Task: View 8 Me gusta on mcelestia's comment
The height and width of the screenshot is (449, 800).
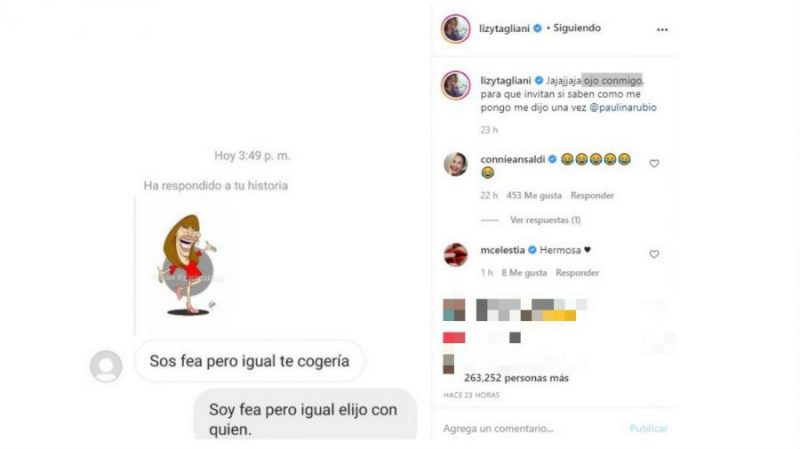Action: click(x=524, y=273)
